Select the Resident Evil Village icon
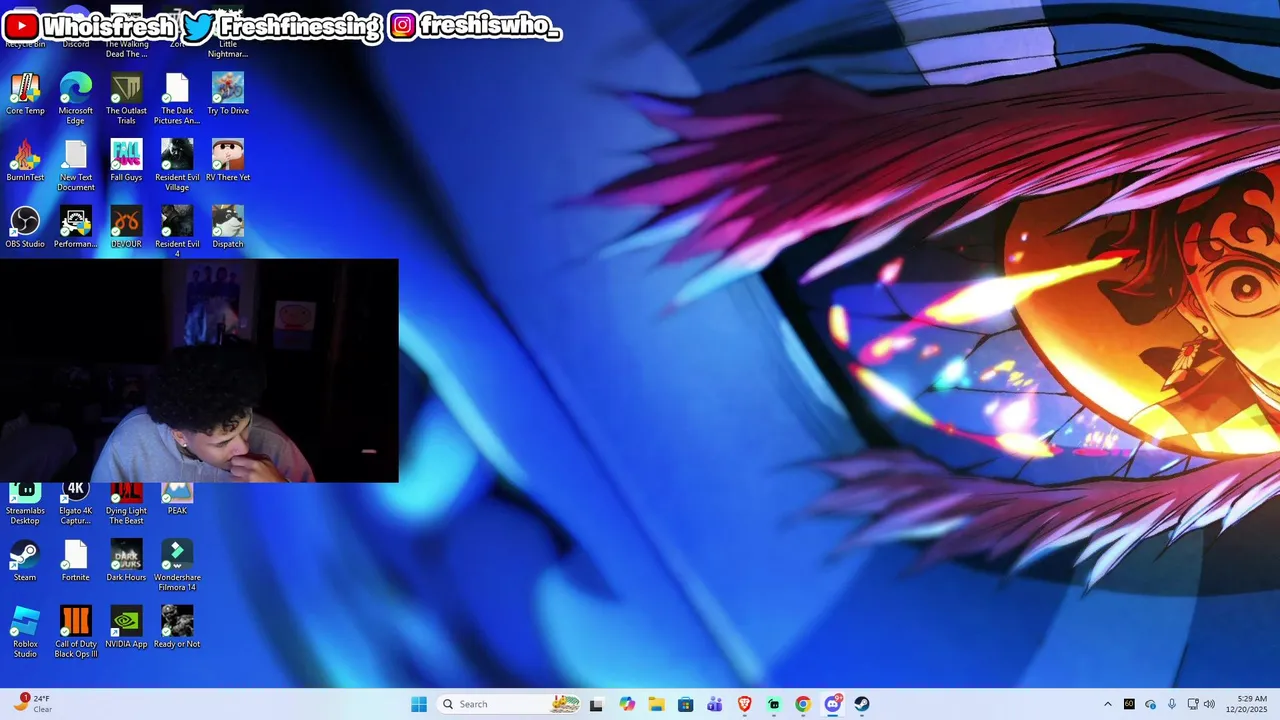1280x720 pixels. 177,165
